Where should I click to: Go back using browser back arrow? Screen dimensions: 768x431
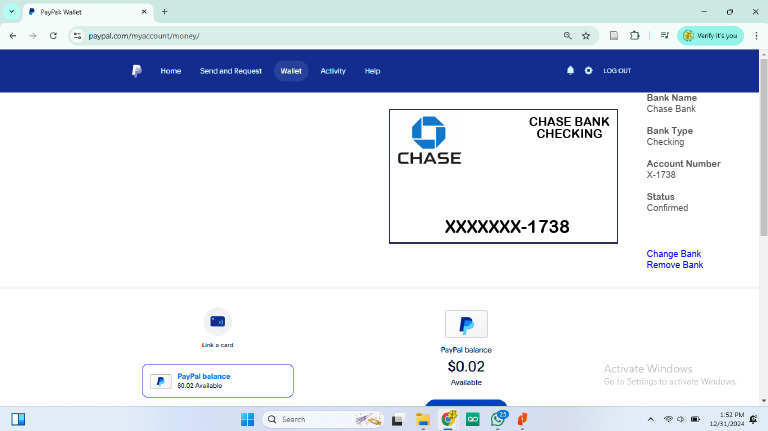pos(13,36)
